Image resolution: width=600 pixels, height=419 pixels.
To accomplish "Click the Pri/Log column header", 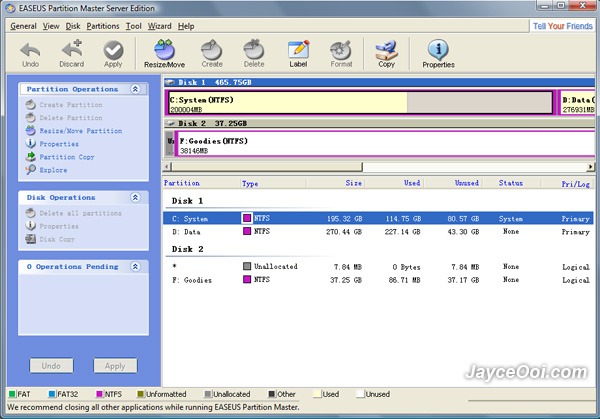I will tap(567, 183).
